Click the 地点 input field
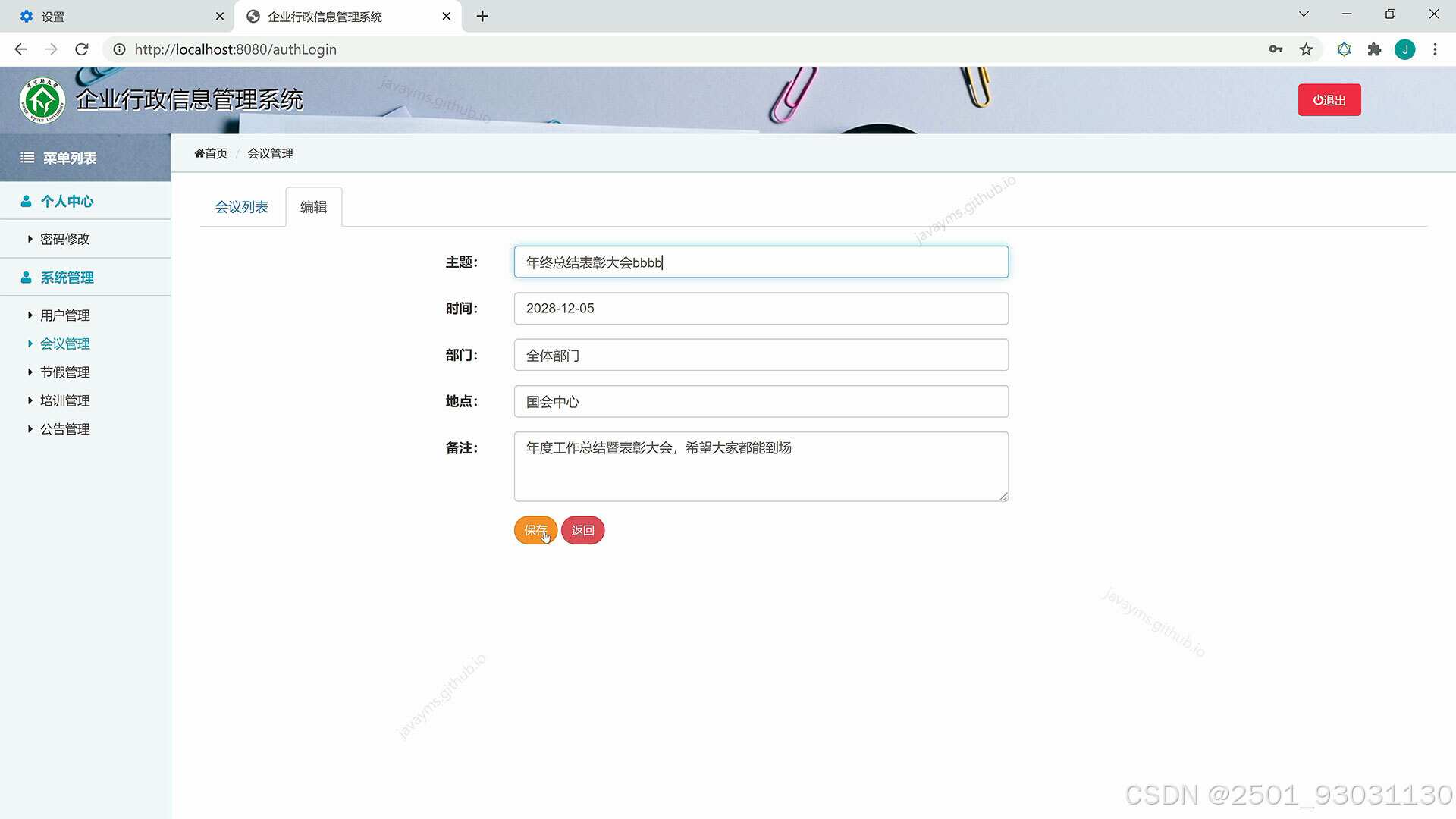The height and width of the screenshot is (819, 1456). 761,401
